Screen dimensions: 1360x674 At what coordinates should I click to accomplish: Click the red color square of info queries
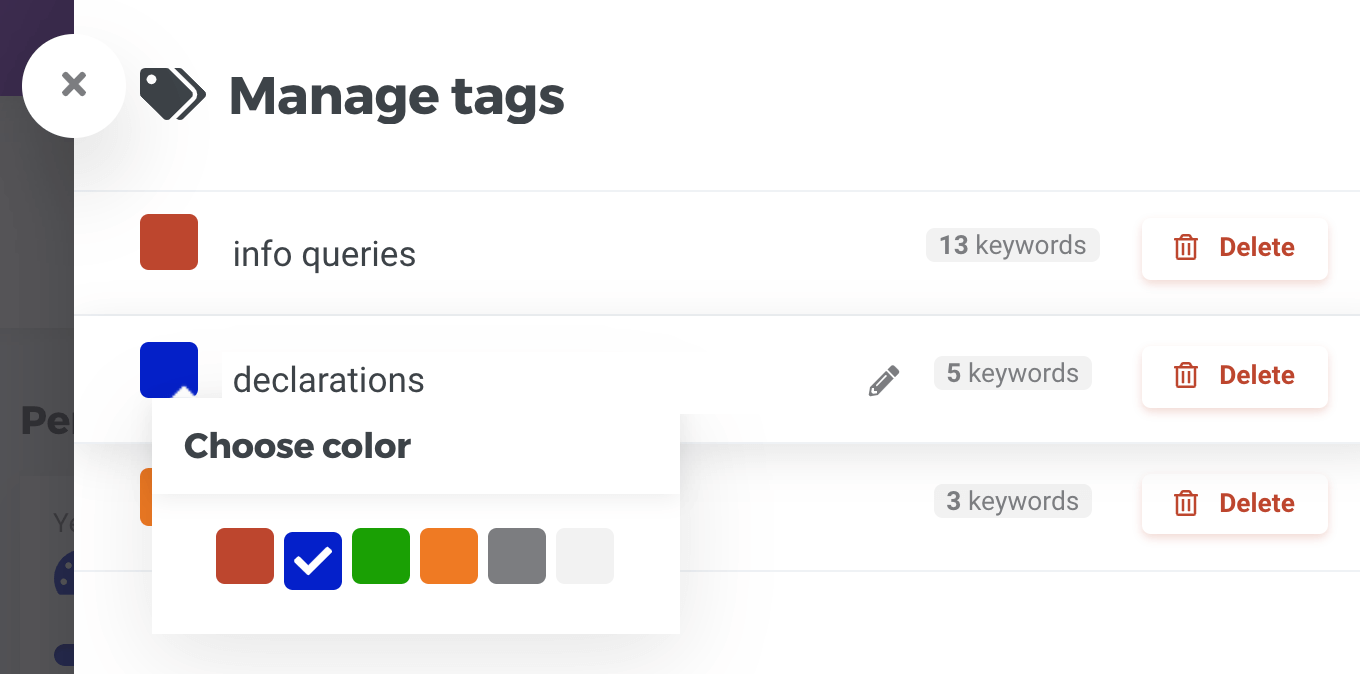click(x=169, y=242)
